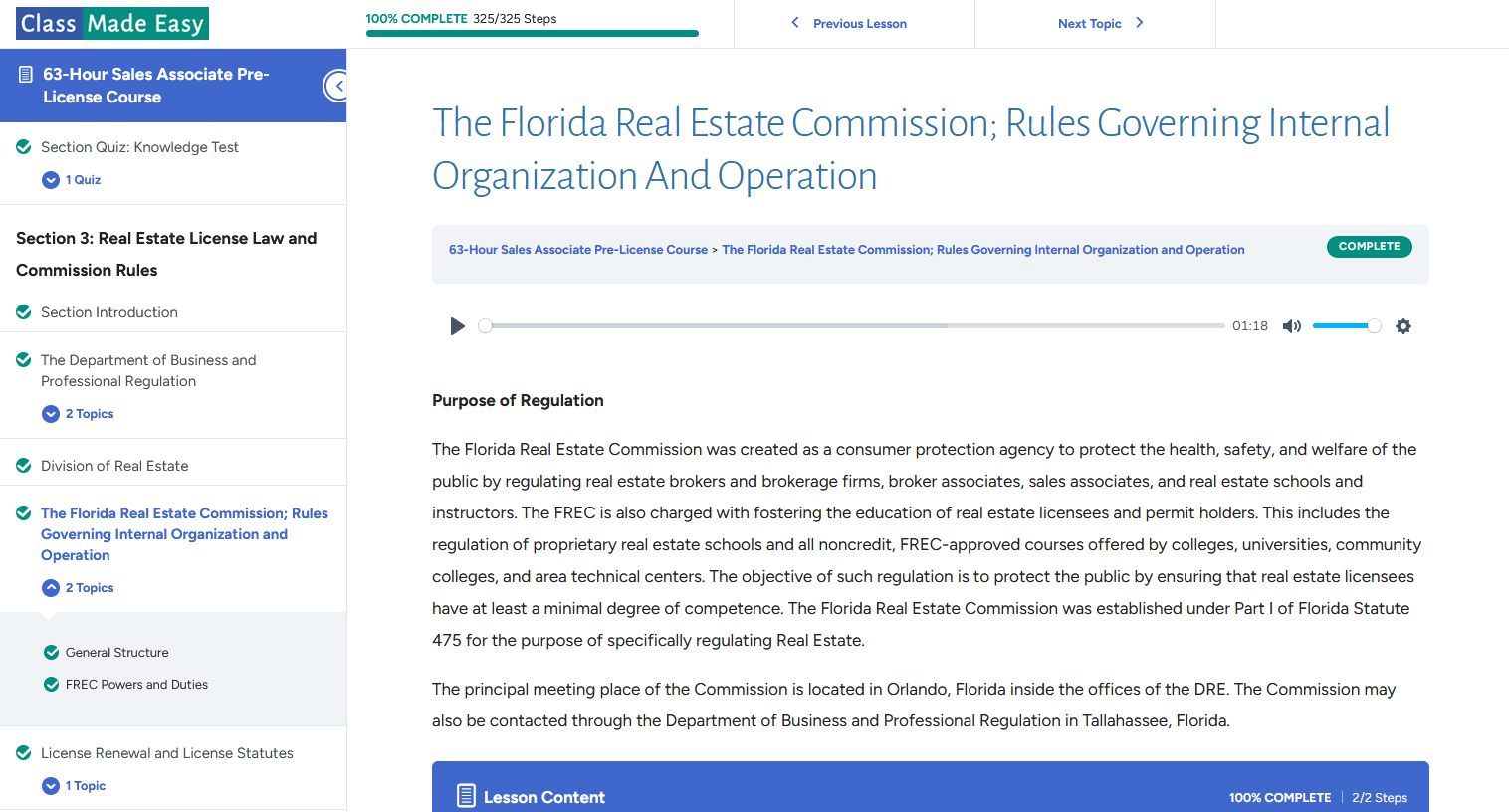
Task: Expand the 1 Quiz list under Section Quiz
Action: pos(72,180)
